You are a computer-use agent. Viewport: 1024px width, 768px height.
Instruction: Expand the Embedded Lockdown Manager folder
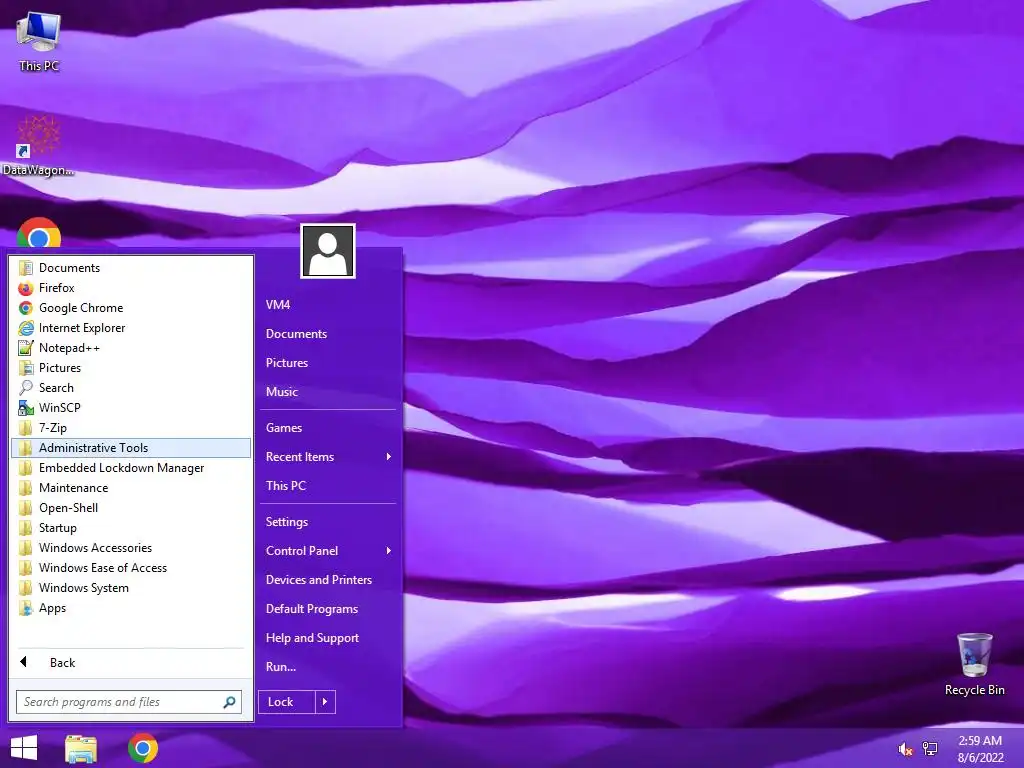point(131,468)
